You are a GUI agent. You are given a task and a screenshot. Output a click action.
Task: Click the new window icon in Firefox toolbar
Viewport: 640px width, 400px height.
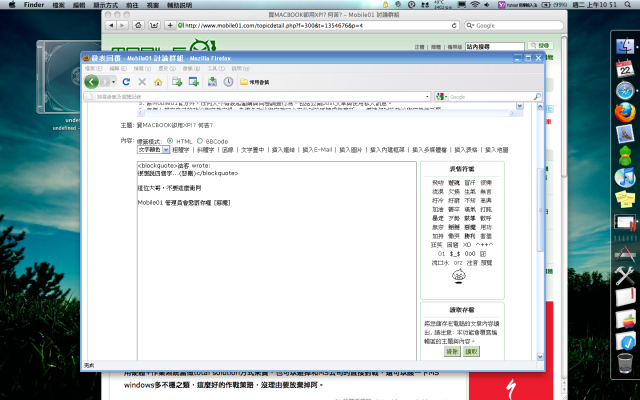[193, 82]
